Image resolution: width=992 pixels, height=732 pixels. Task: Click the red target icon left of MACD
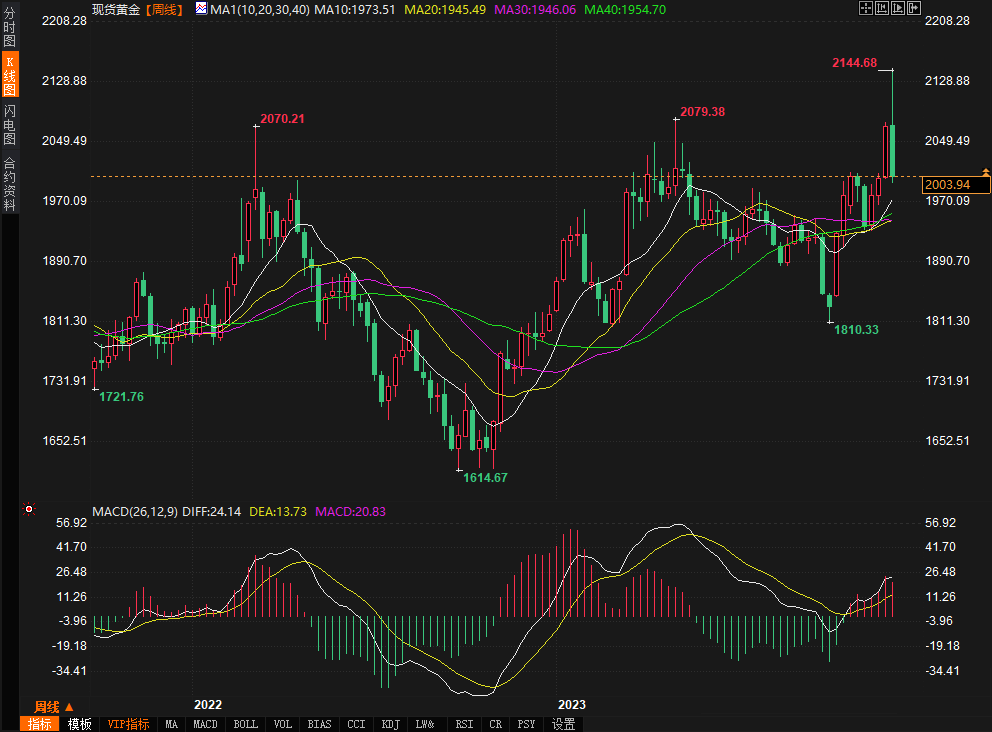click(29, 509)
